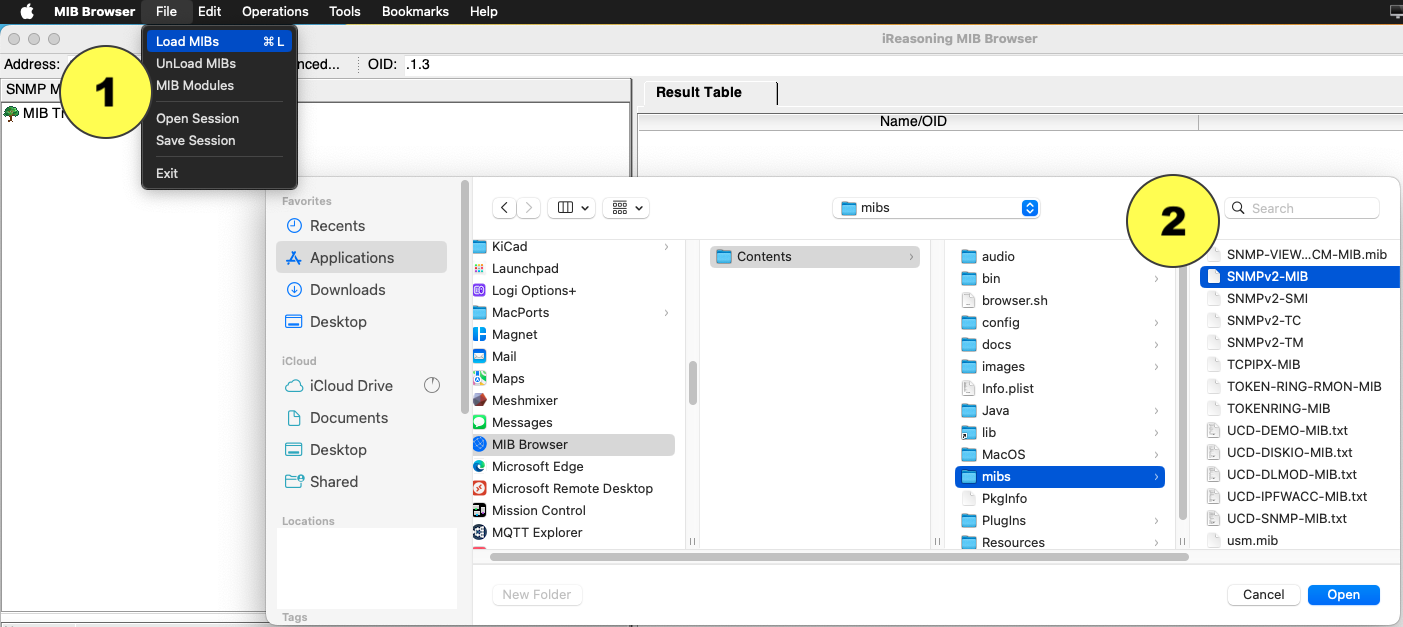Screen dimensions: 1403x627
Task: Click the Logi Options+ app icon
Action: point(479,290)
